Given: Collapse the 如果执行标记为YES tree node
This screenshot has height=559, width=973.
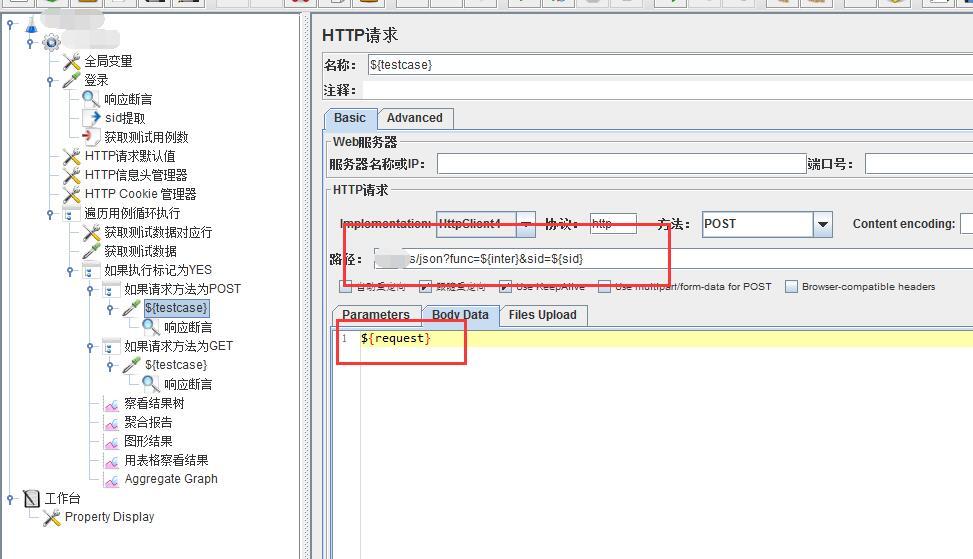Looking at the screenshot, I should click(x=70, y=271).
